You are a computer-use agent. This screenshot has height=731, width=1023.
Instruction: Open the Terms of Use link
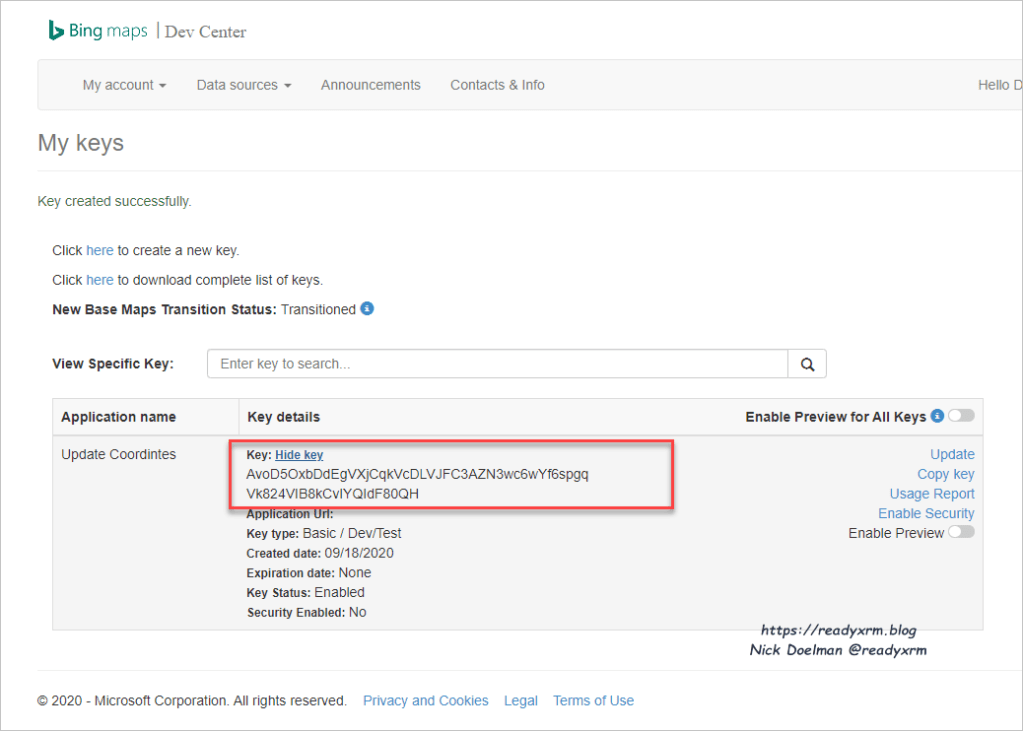tap(593, 701)
